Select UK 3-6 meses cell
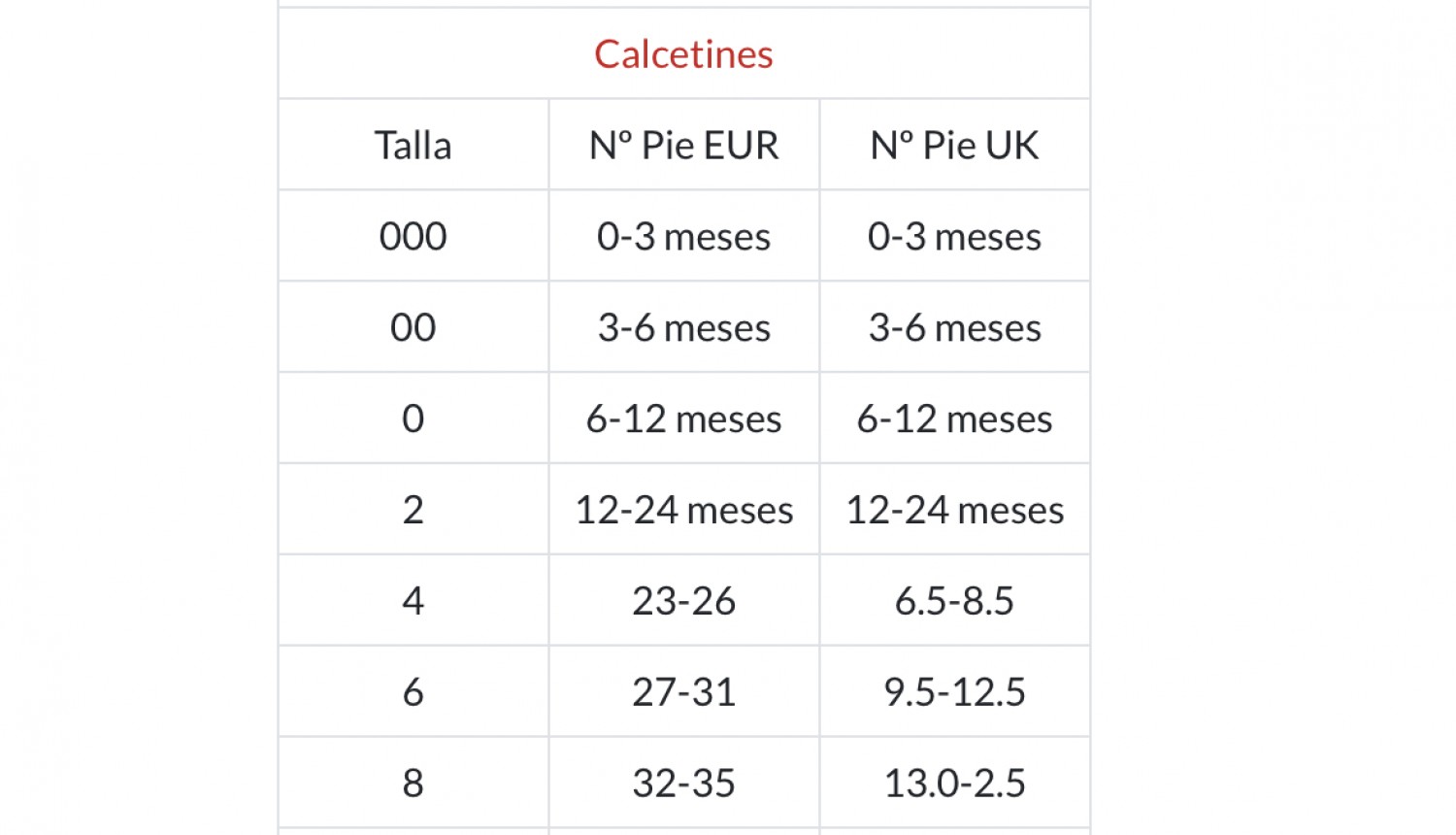Image resolution: width=1456 pixels, height=835 pixels. coord(954,327)
